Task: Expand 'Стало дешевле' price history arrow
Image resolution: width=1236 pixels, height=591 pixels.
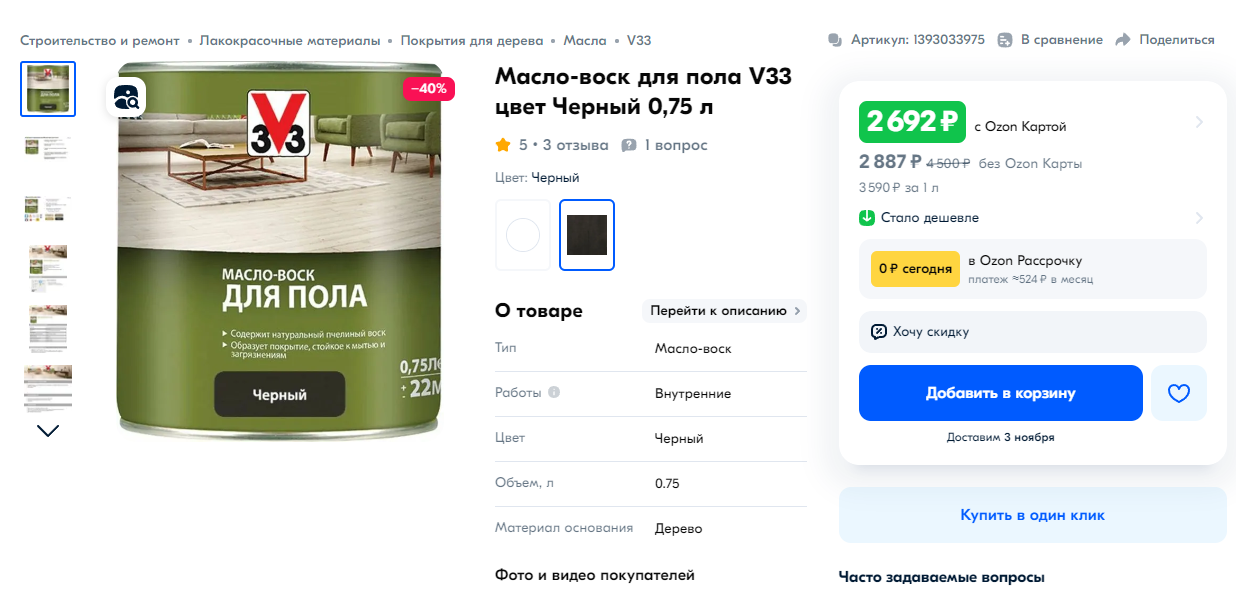Action: (1199, 217)
